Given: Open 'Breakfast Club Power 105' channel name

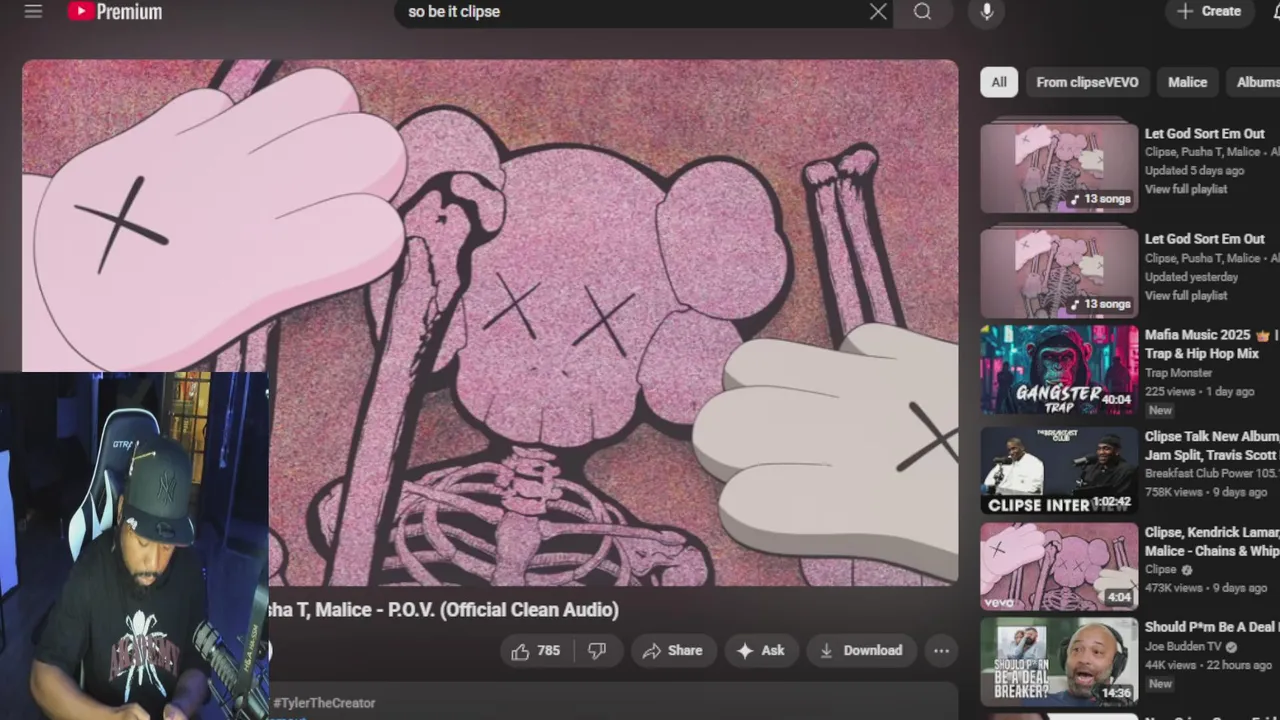Looking at the screenshot, I should tap(1212, 474).
